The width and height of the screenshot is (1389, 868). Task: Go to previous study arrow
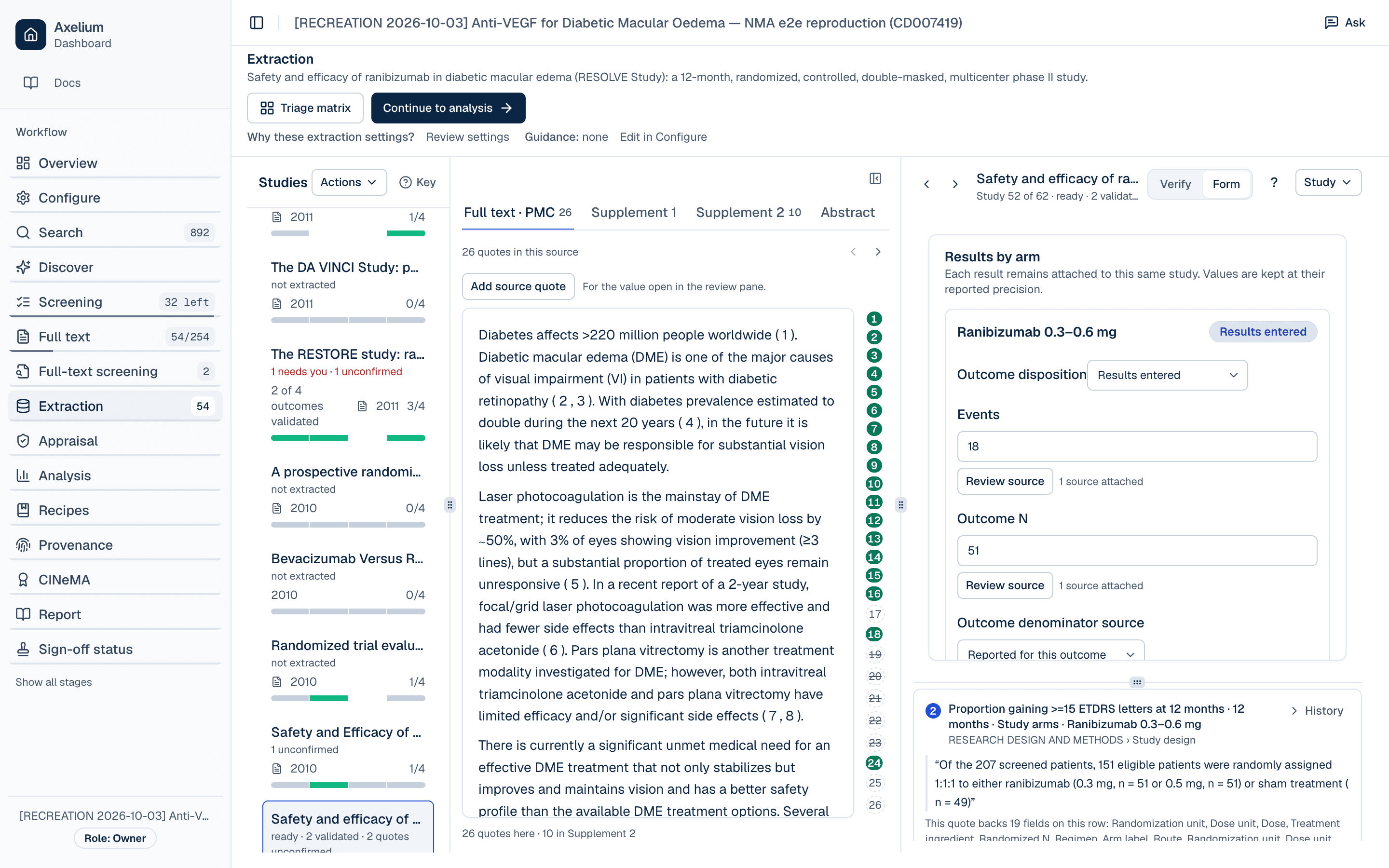tap(926, 184)
